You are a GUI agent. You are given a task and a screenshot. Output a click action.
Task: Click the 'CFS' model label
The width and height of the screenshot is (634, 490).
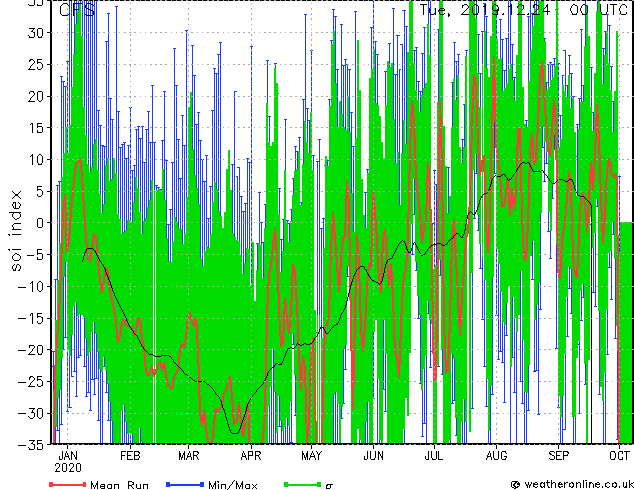point(77,9)
